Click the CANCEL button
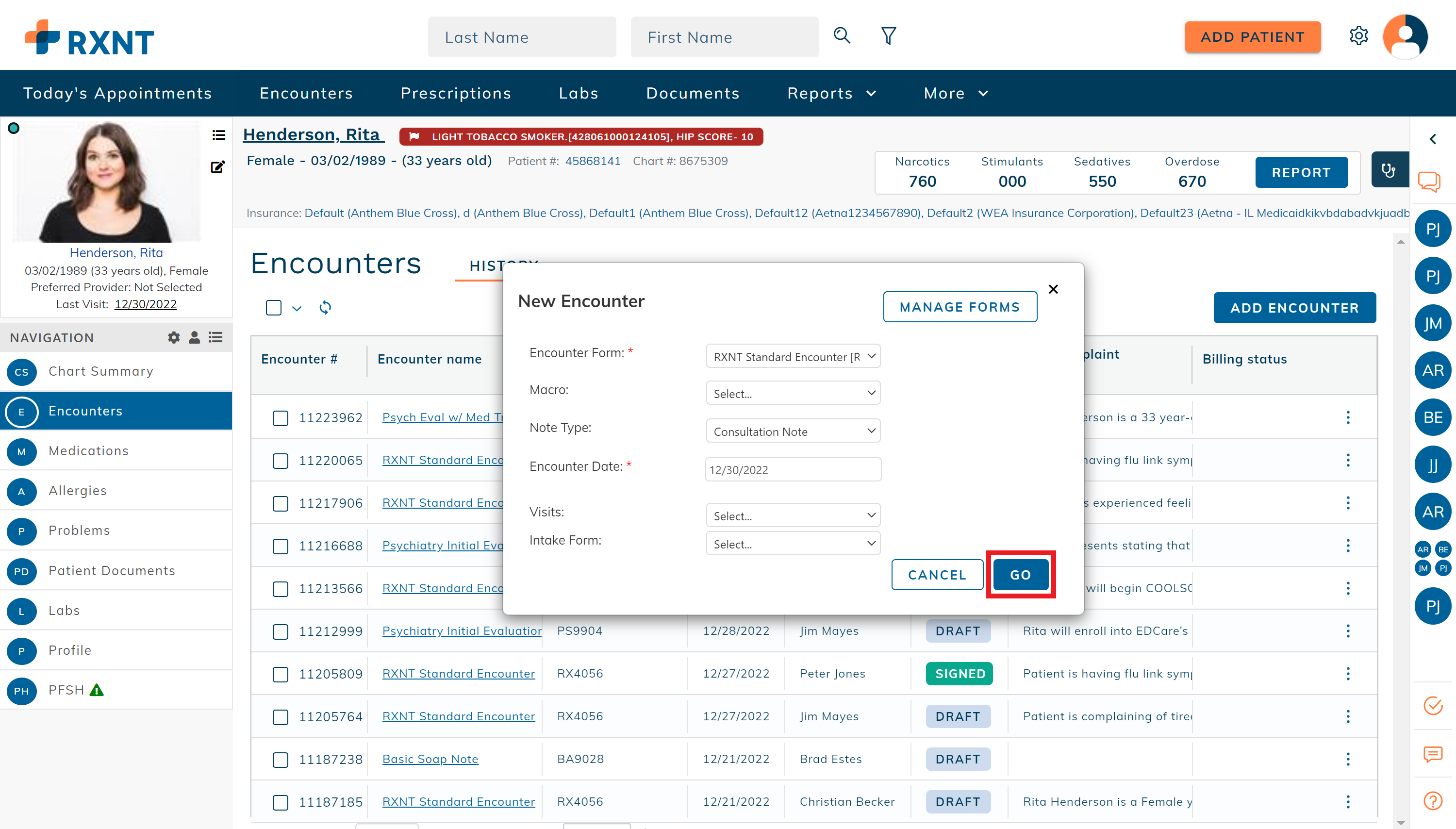The width and height of the screenshot is (1456, 829). click(x=937, y=575)
